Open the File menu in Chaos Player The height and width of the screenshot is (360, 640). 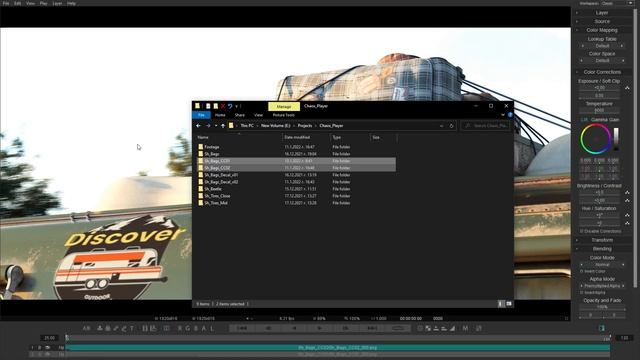point(6,3)
